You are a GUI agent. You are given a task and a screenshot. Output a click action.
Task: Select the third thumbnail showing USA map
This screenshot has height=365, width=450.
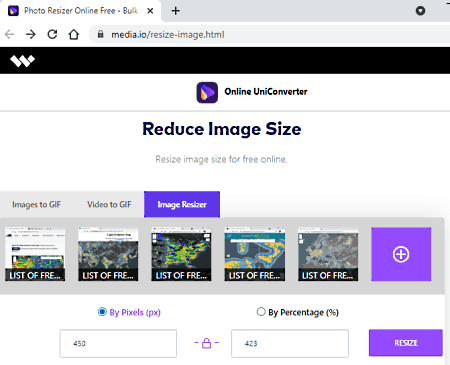click(181, 254)
